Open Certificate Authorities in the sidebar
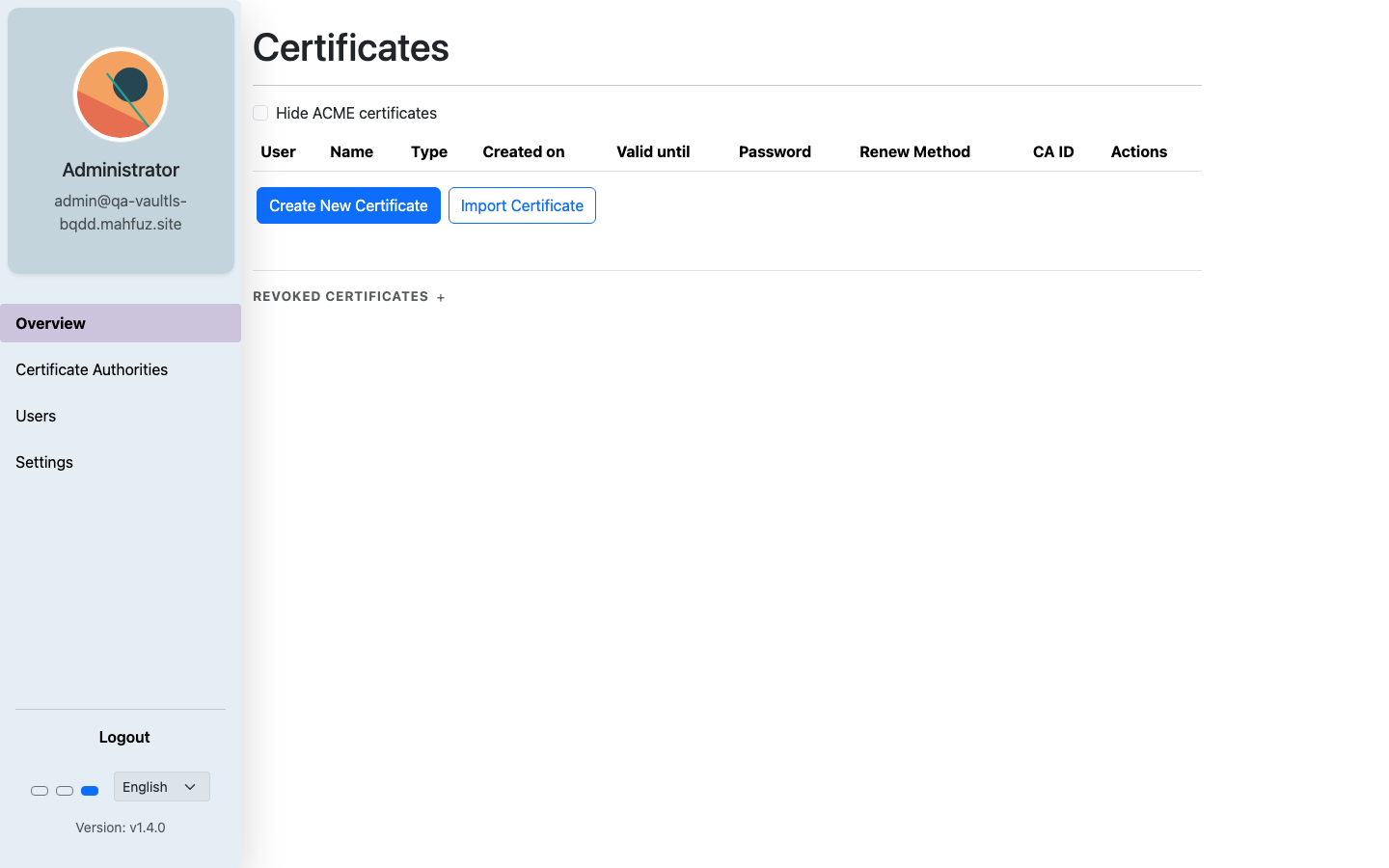Viewport: 1389px width, 868px height. (121, 369)
